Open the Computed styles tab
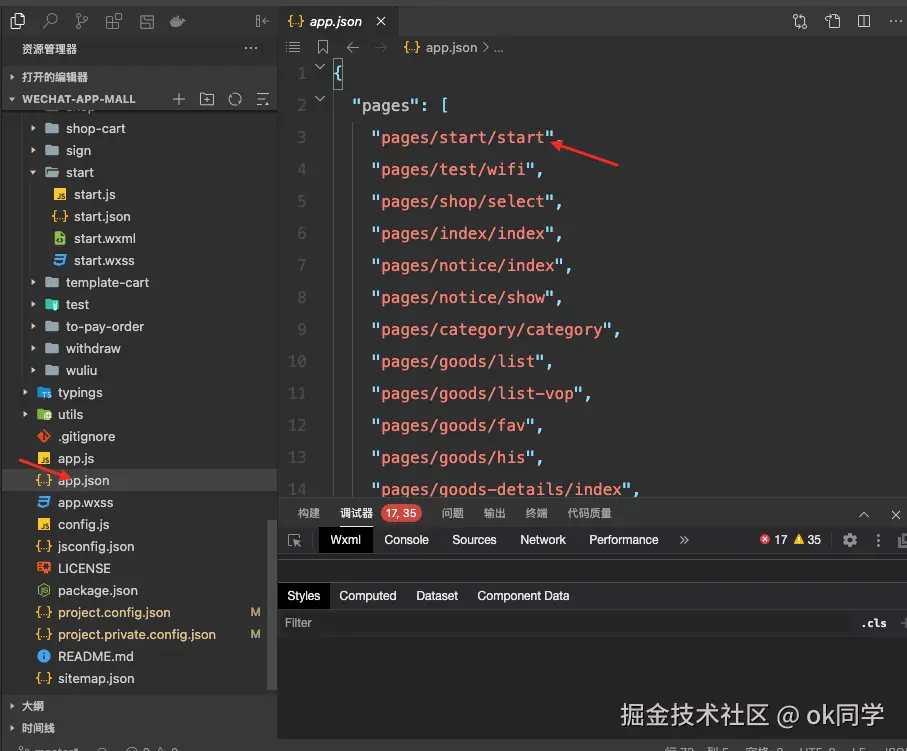Viewport: 907px width, 751px height. (x=368, y=596)
